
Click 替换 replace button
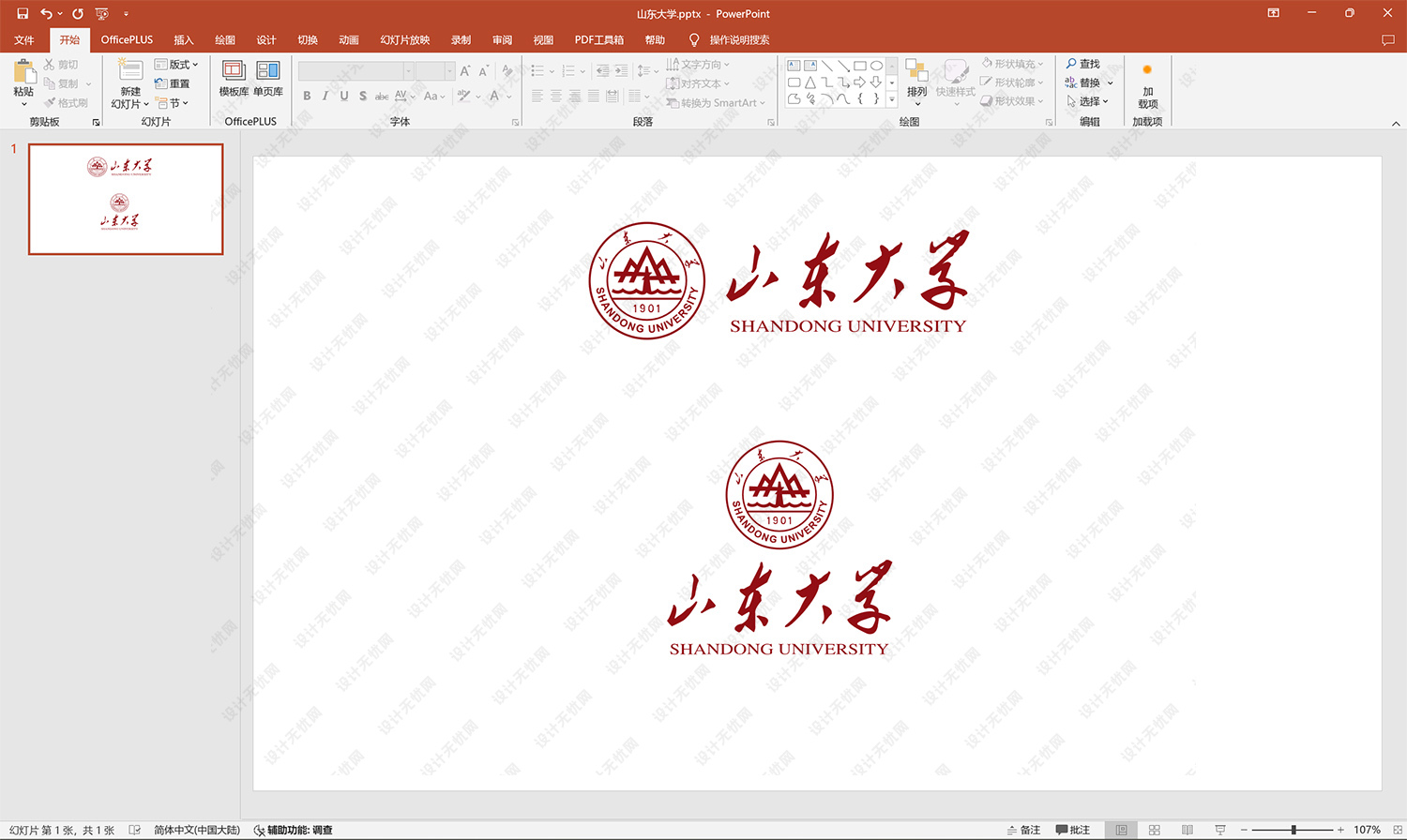1083,82
